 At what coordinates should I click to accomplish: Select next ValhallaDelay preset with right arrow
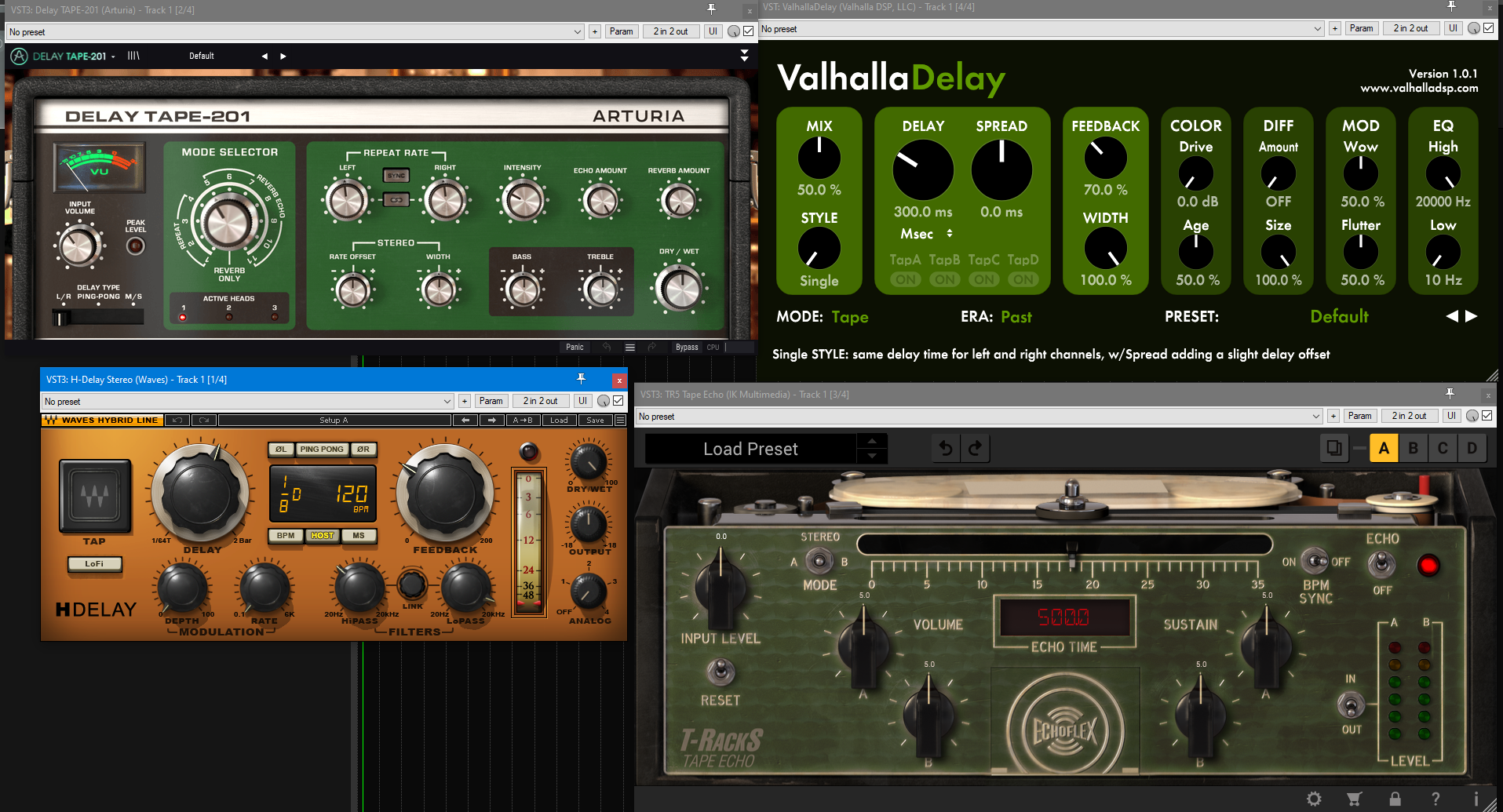pyautogui.click(x=1472, y=316)
